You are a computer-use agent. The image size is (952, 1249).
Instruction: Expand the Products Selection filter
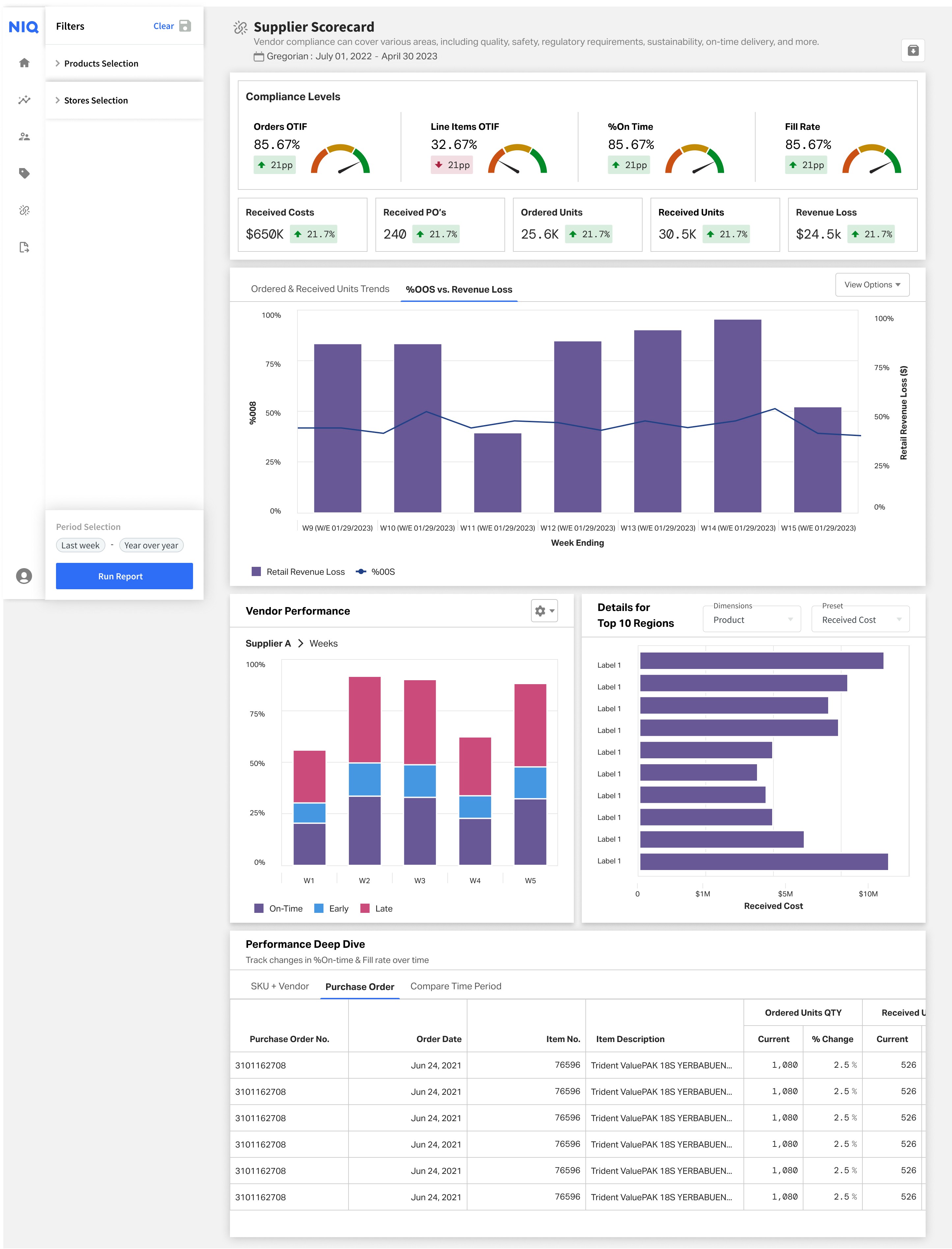tap(100, 64)
